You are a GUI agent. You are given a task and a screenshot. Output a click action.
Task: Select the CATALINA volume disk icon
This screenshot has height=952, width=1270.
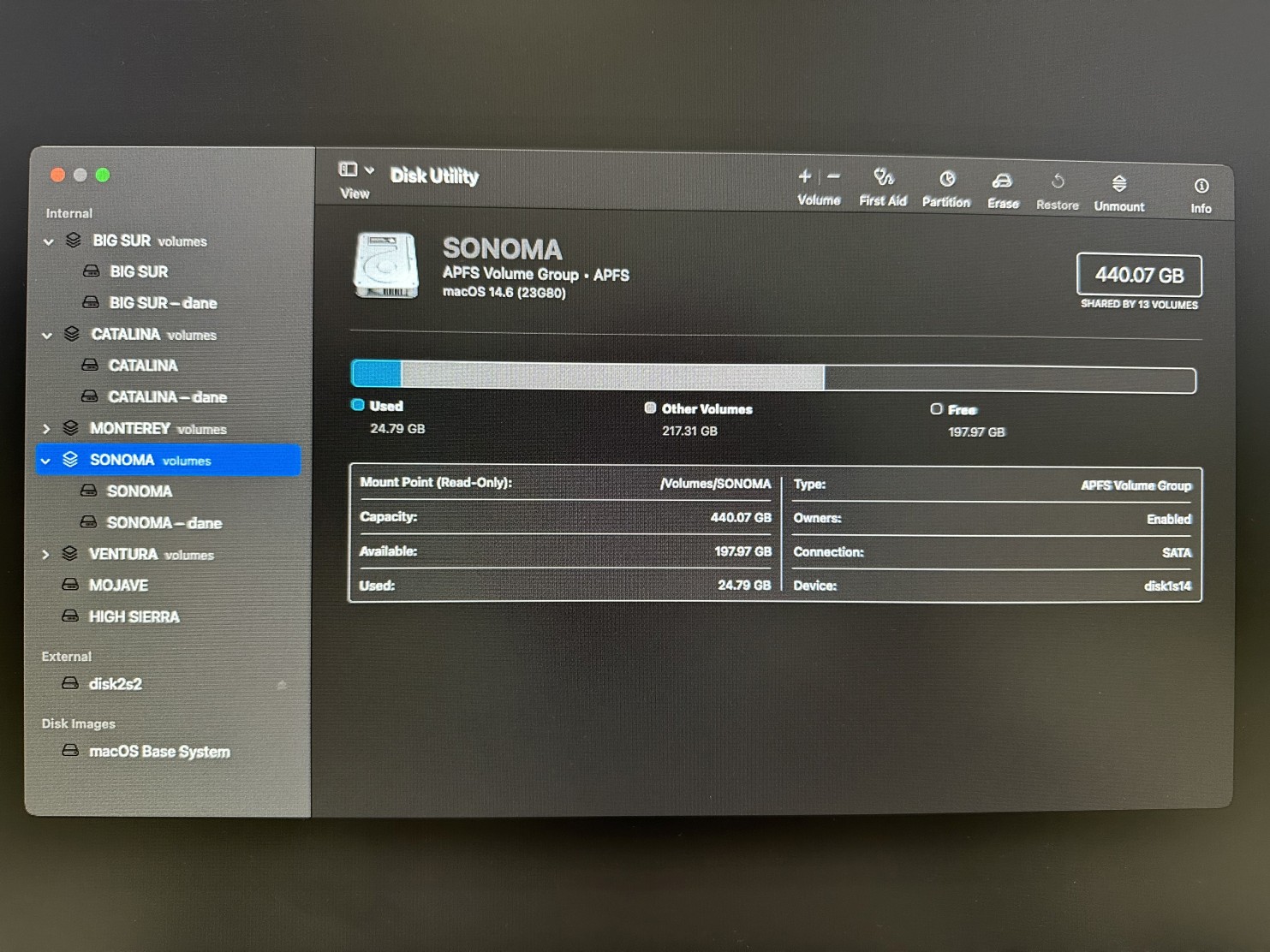point(90,365)
